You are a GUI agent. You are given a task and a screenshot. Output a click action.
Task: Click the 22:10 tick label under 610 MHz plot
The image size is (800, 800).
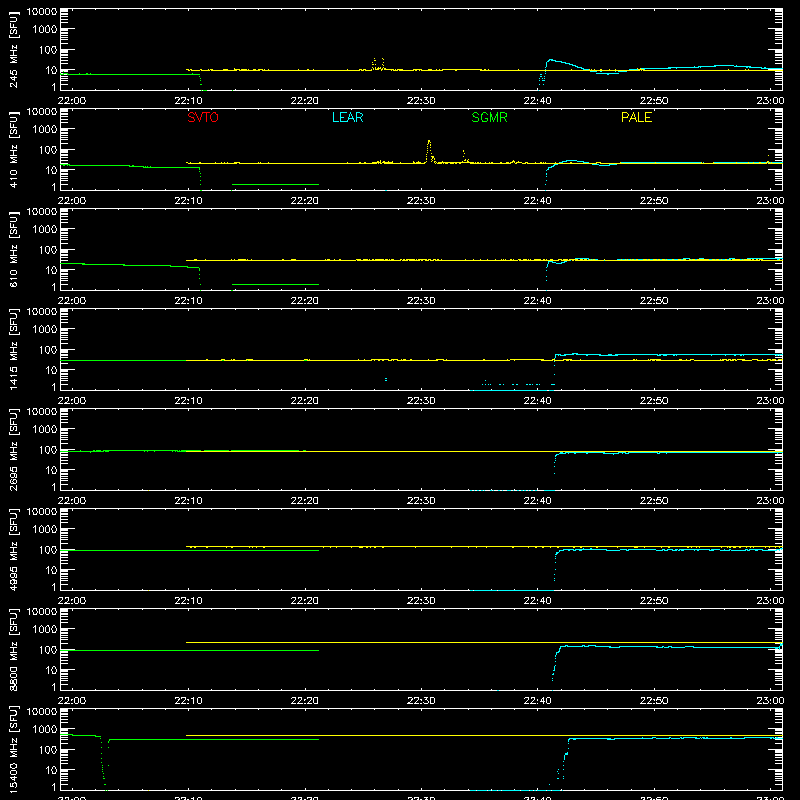(x=188, y=301)
